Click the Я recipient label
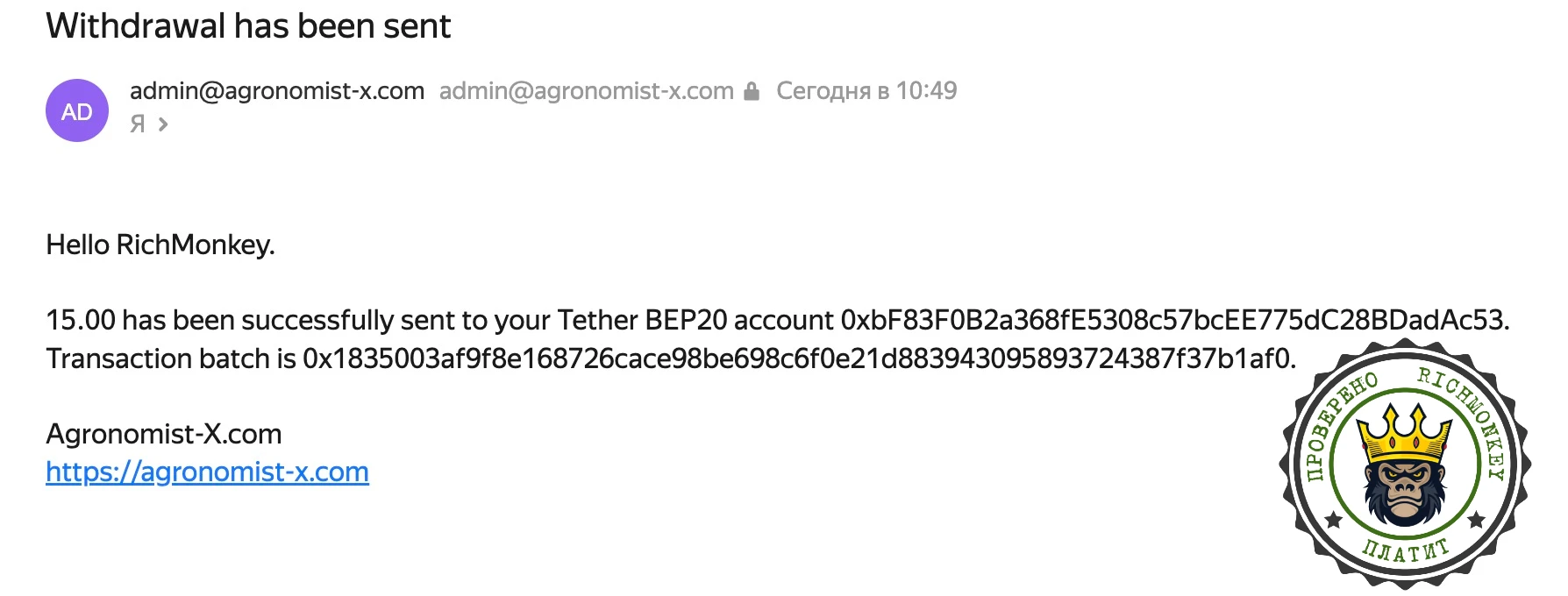This screenshot has width=1568, height=596. 138,124
